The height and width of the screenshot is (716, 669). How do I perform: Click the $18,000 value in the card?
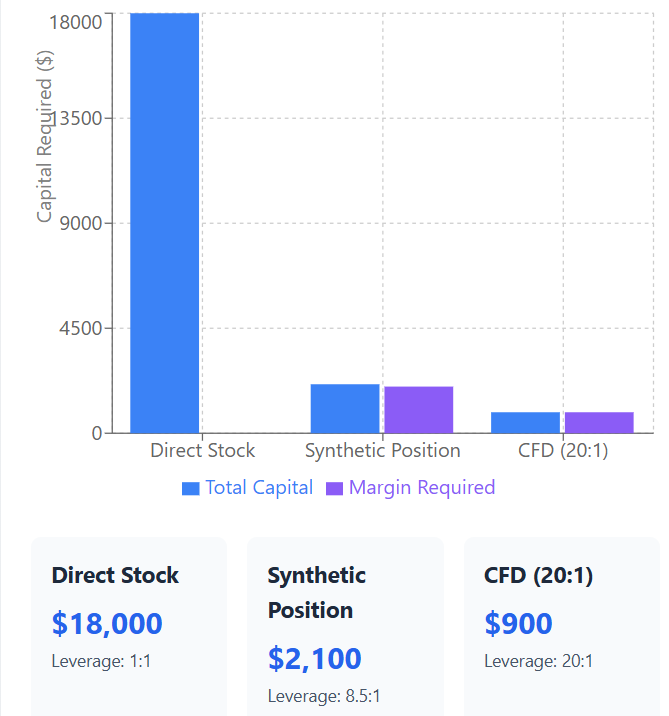click(x=107, y=624)
